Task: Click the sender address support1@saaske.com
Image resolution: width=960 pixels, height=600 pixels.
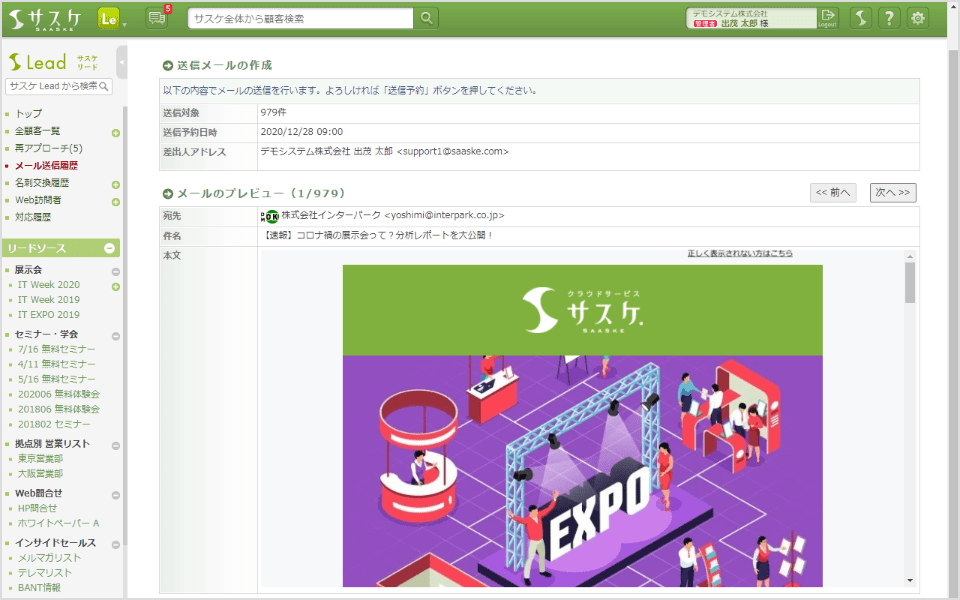Action: [452, 151]
